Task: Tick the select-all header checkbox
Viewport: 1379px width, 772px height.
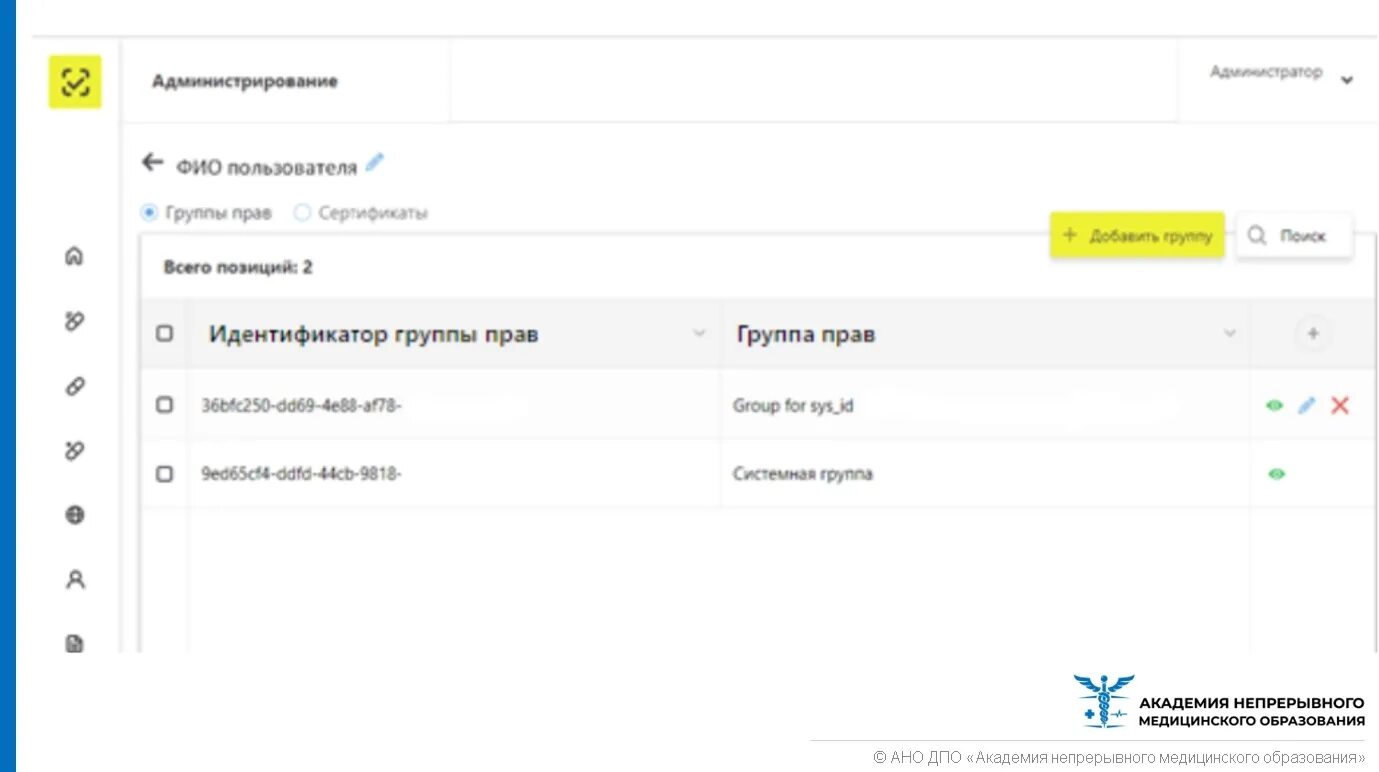Action: pos(165,334)
